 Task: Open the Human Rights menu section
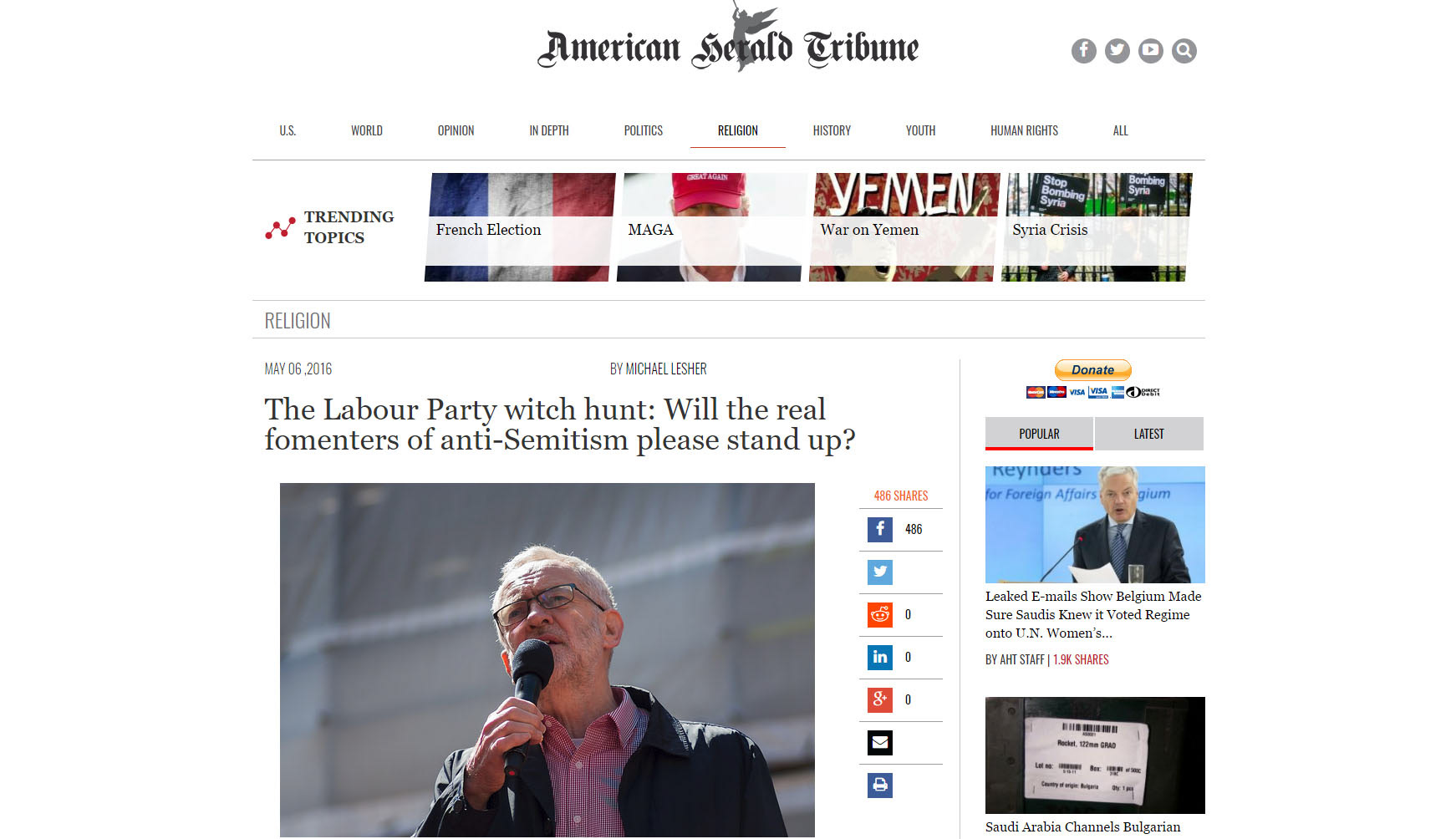pyautogui.click(x=1024, y=130)
